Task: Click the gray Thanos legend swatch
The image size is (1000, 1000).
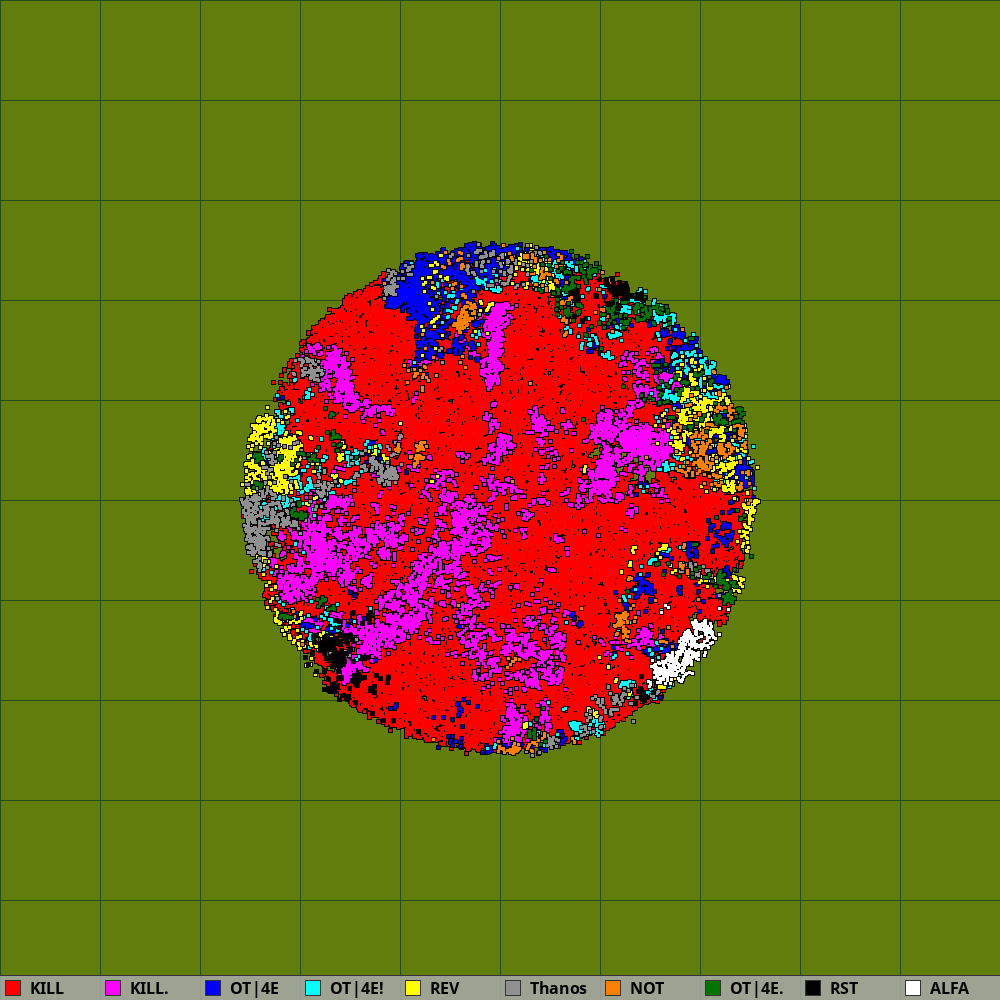Action: pyautogui.click(x=513, y=988)
